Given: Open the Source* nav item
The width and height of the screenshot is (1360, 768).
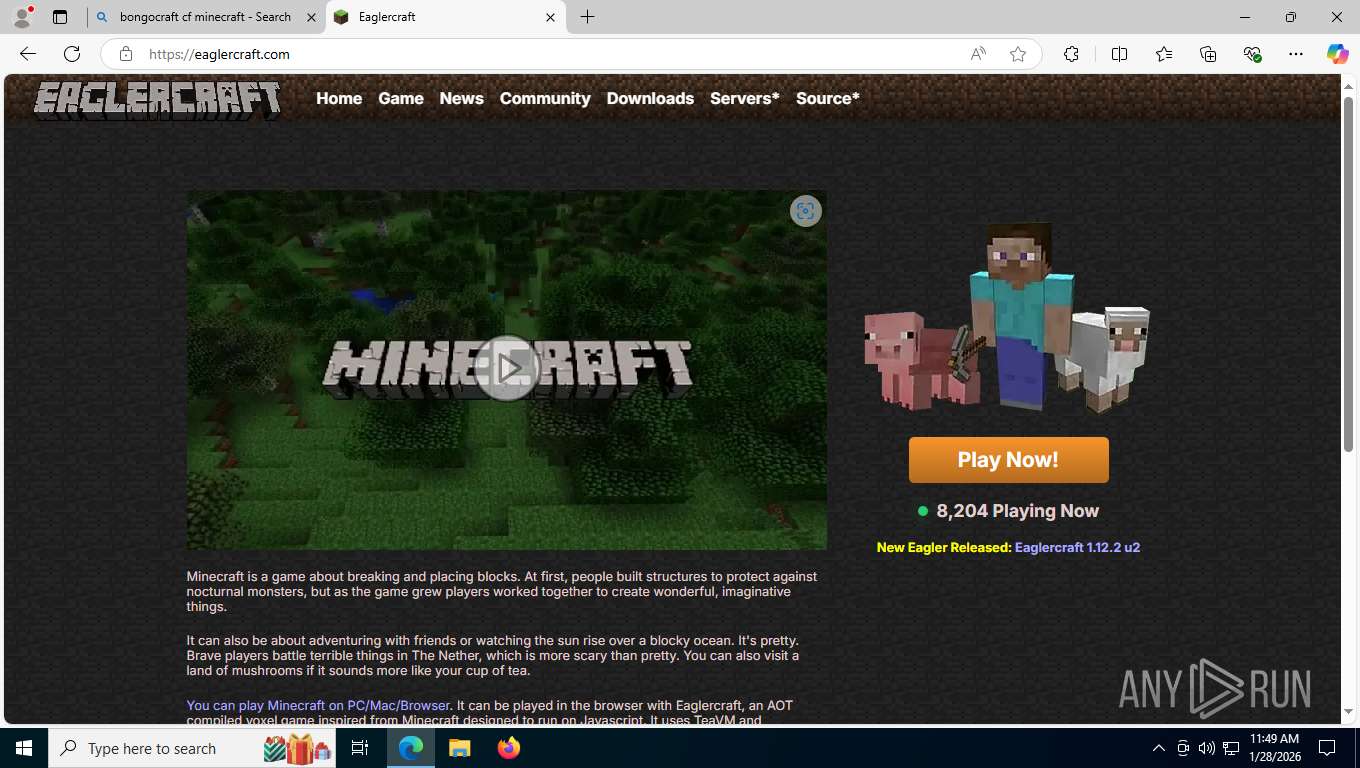Looking at the screenshot, I should pyautogui.click(x=828, y=98).
